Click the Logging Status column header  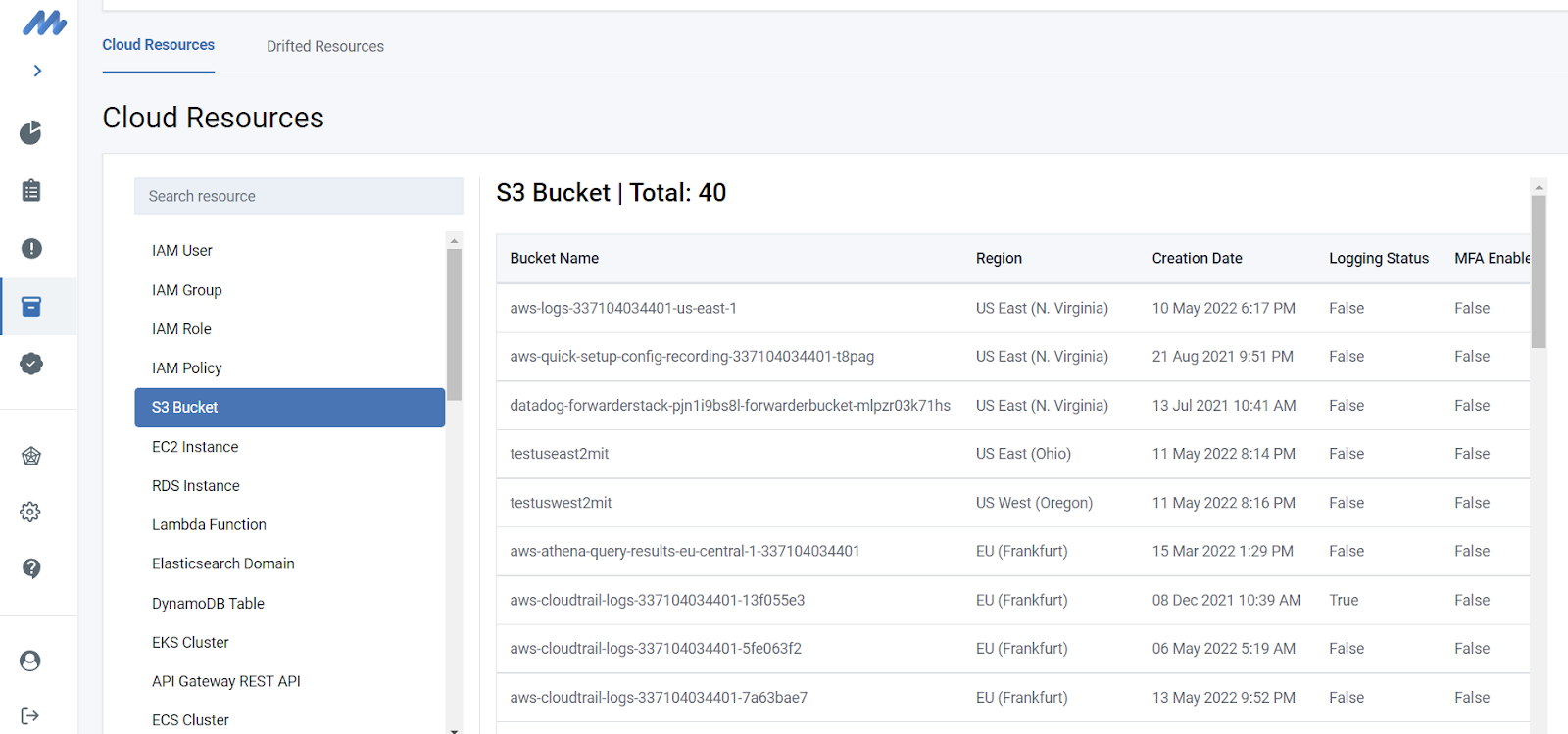point(1379,259)
